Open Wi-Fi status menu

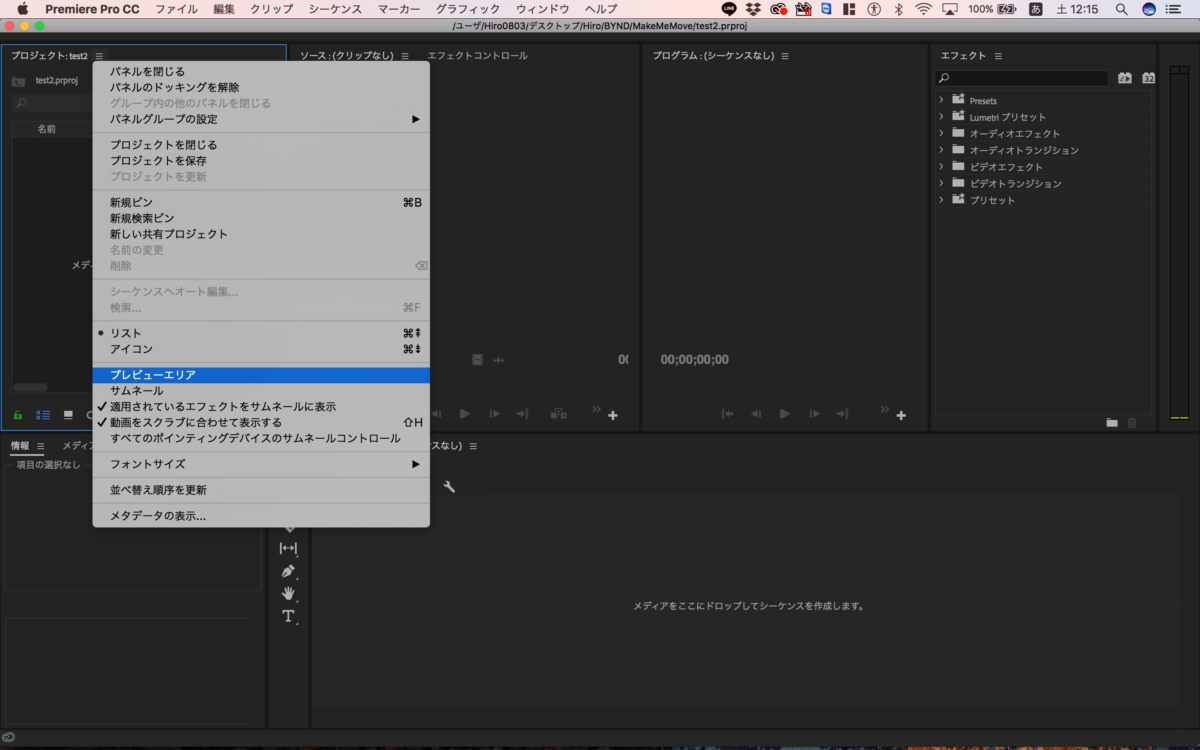[x=922, y=9]
